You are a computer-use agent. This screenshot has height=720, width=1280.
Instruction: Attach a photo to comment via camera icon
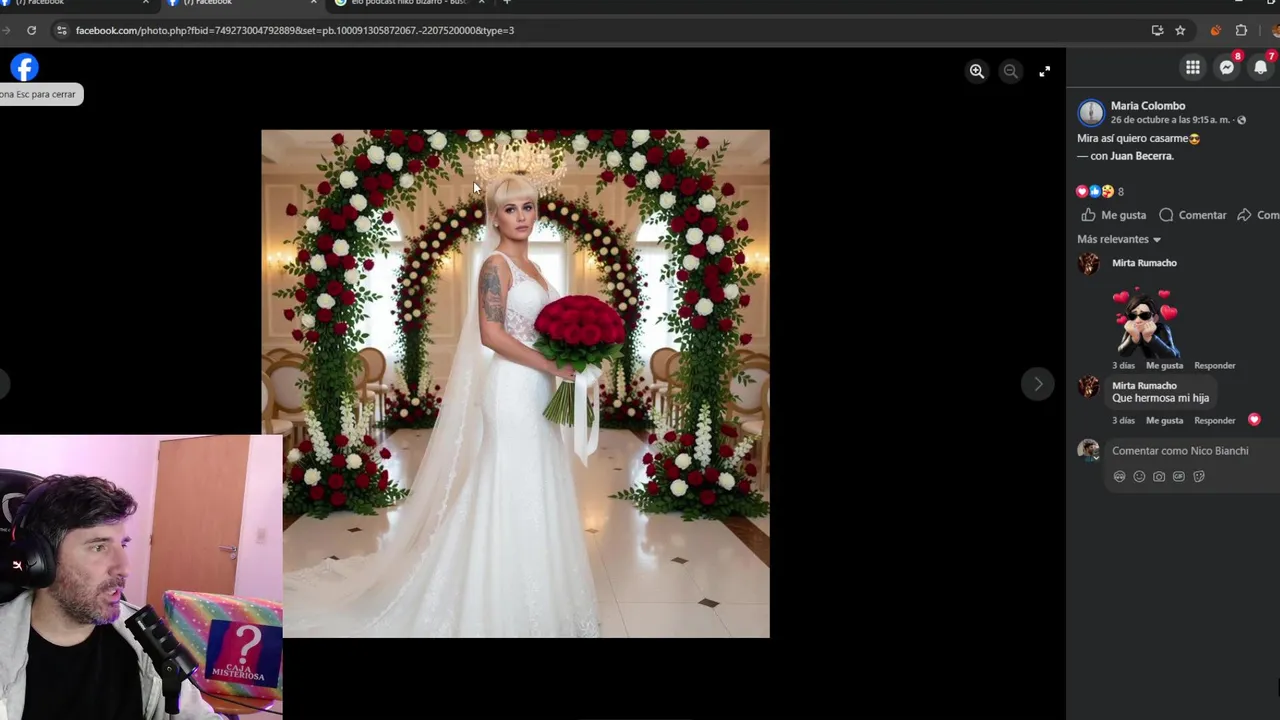pyautogui.click(x=1159, y=477)
